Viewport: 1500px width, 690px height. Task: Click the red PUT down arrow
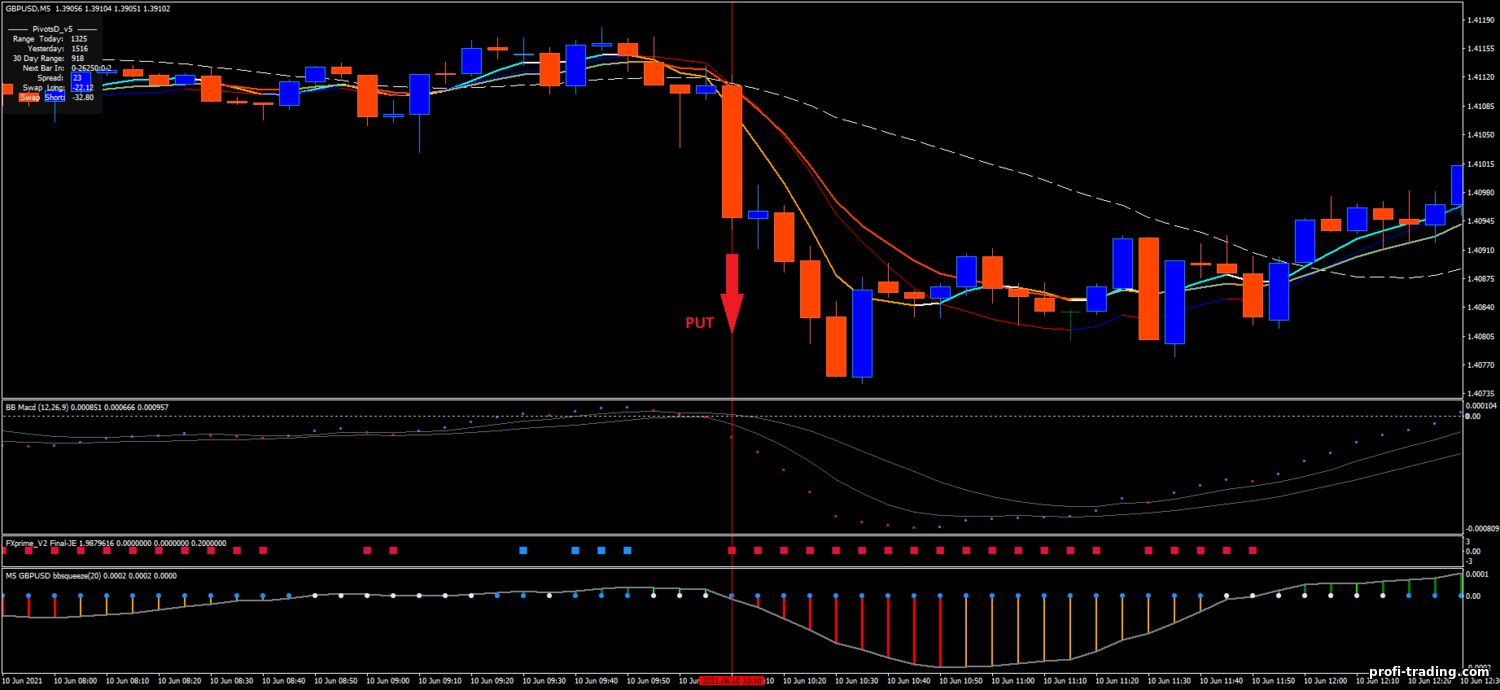coord(732,292)
